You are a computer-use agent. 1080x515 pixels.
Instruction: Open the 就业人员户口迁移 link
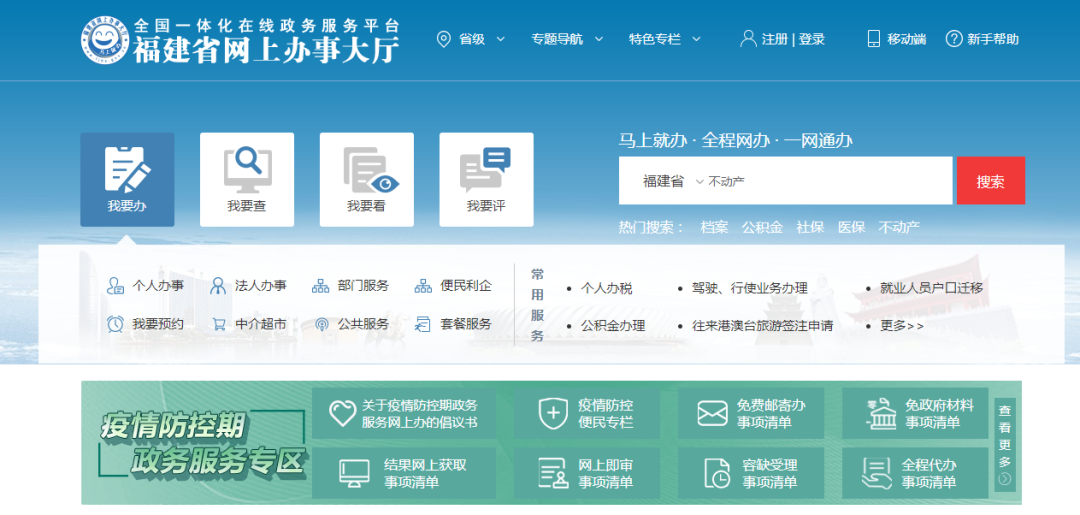pyautogui.click(x=931, y=288)
